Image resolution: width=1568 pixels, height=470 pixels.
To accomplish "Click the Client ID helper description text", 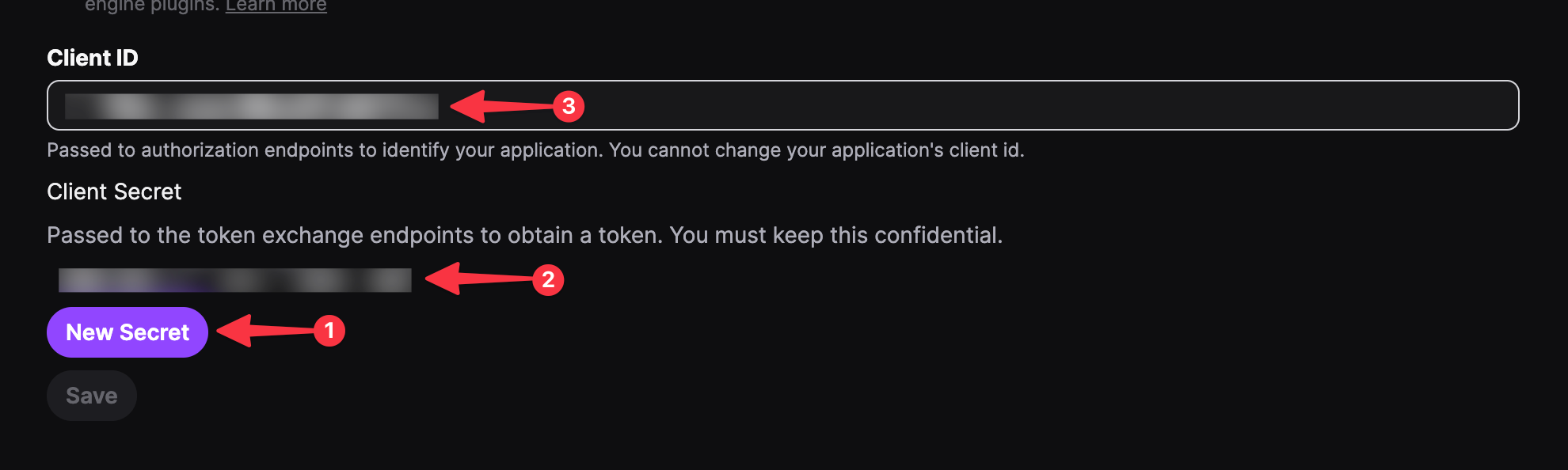I will (536, 150).
